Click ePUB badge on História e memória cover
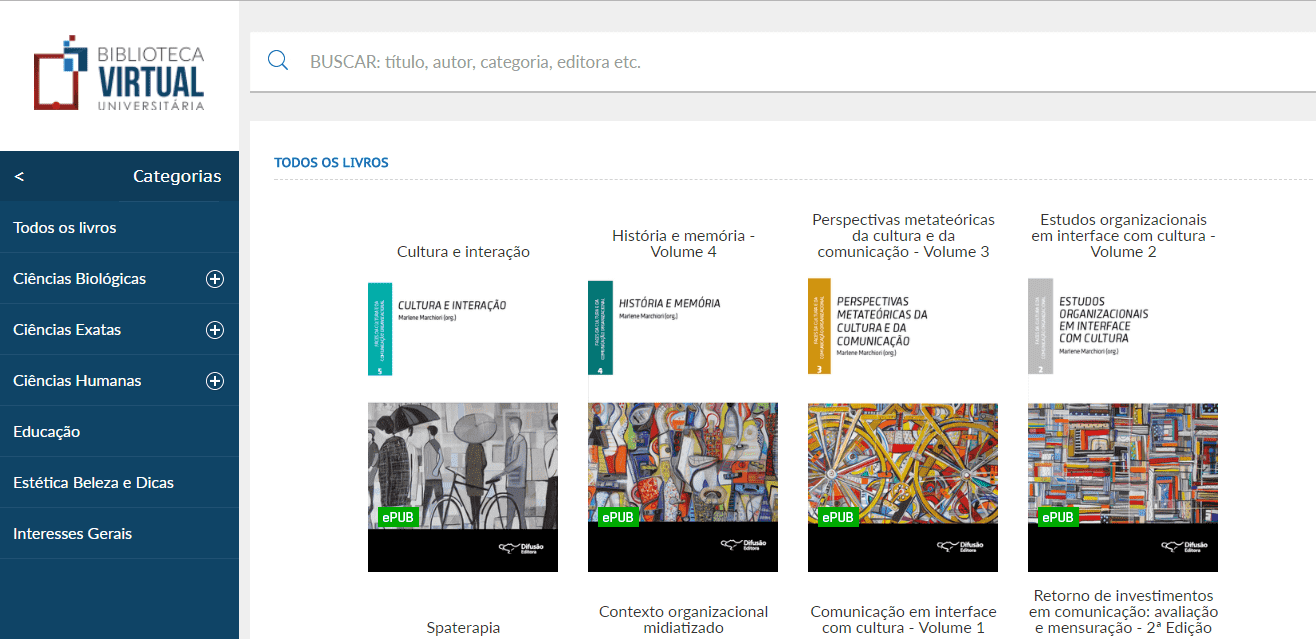The height and width of the screenshot is (639, 1316). pos(616,517)
